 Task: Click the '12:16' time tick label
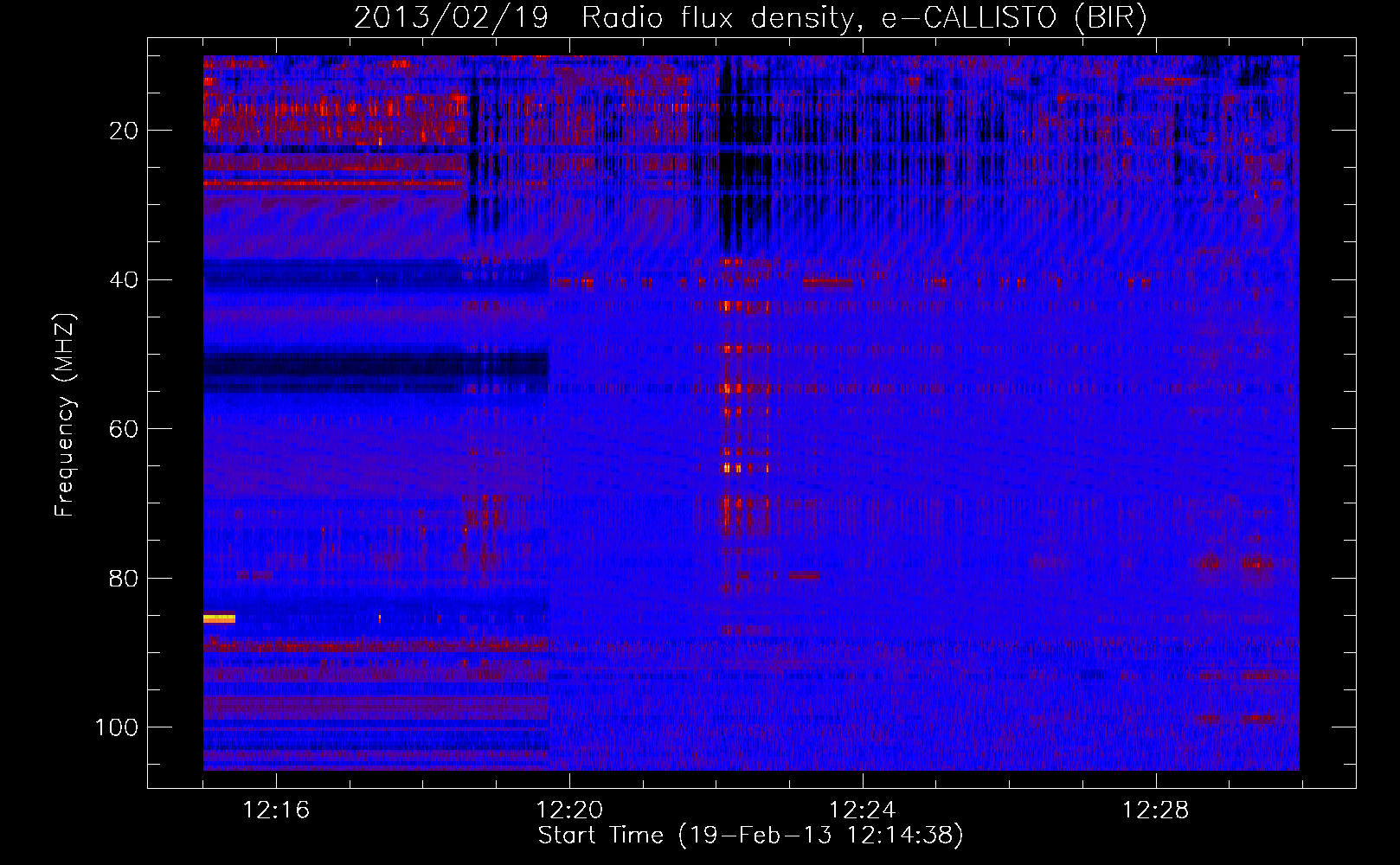pos(276,811)
